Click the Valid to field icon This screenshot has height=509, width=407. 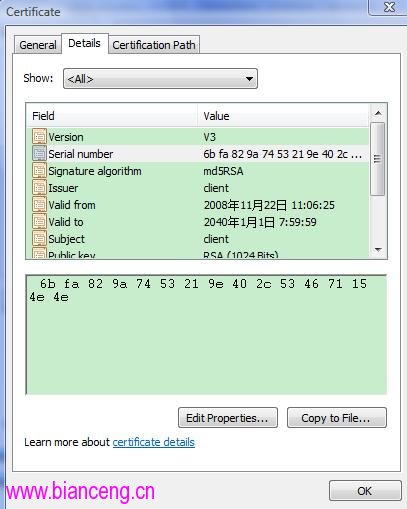point(39,222)
